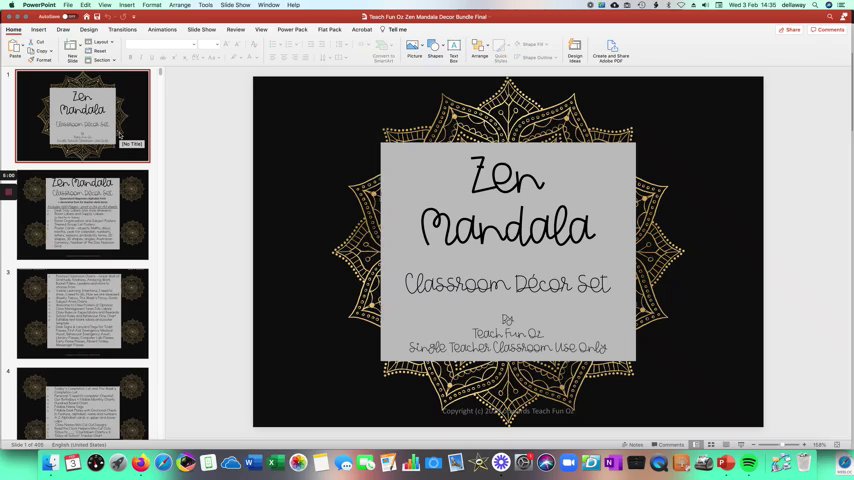Open Spotify from the Dock
Screen dimensions: 854x480
coord(749,463)
